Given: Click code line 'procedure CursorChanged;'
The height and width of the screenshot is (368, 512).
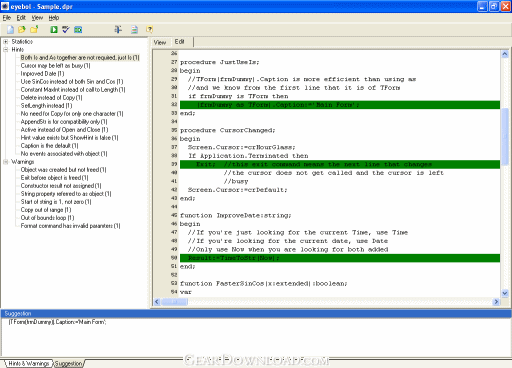Looking at the screenshot, I should (228, 130).
